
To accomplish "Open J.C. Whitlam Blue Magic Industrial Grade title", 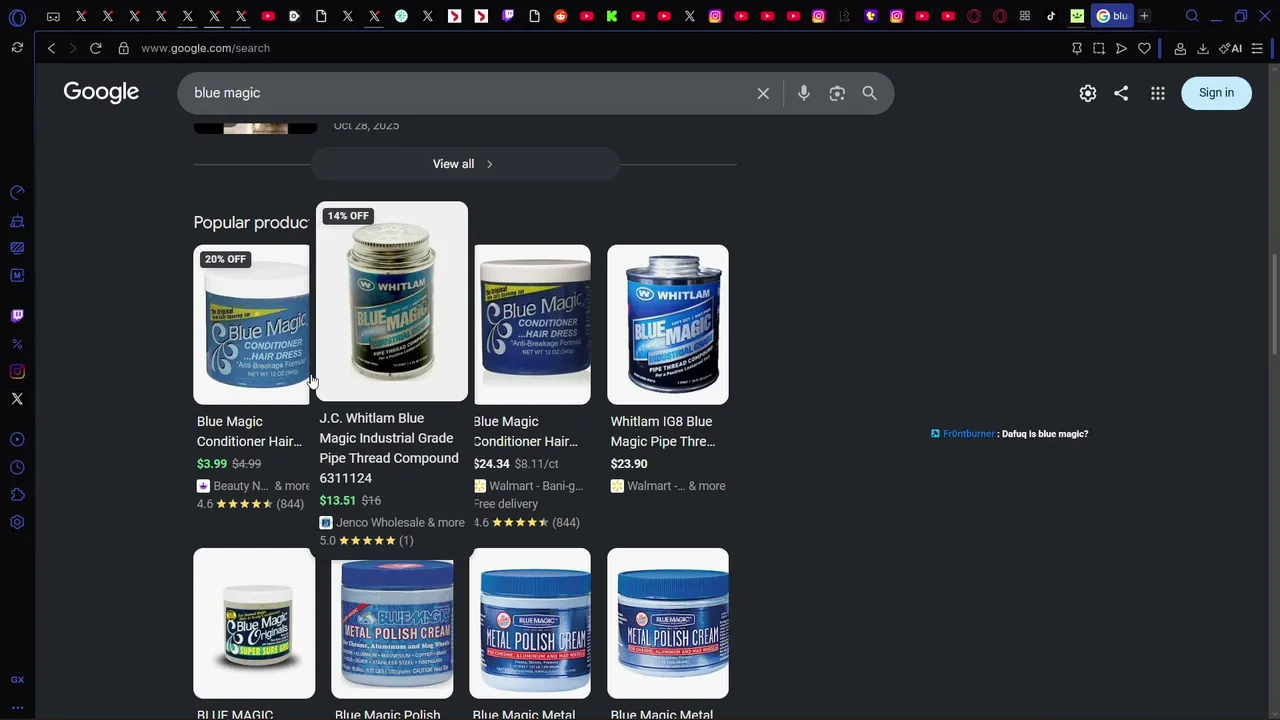I will click(389, 448).
